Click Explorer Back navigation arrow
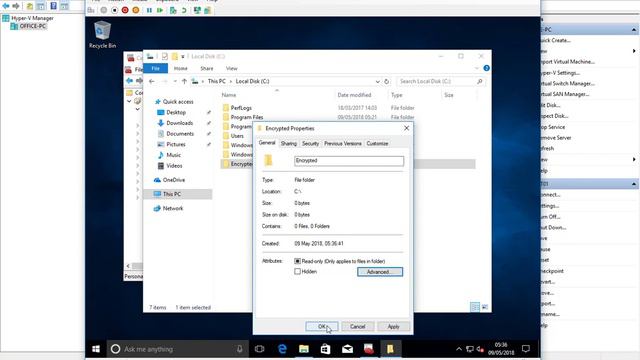 [x=152, y=81]
